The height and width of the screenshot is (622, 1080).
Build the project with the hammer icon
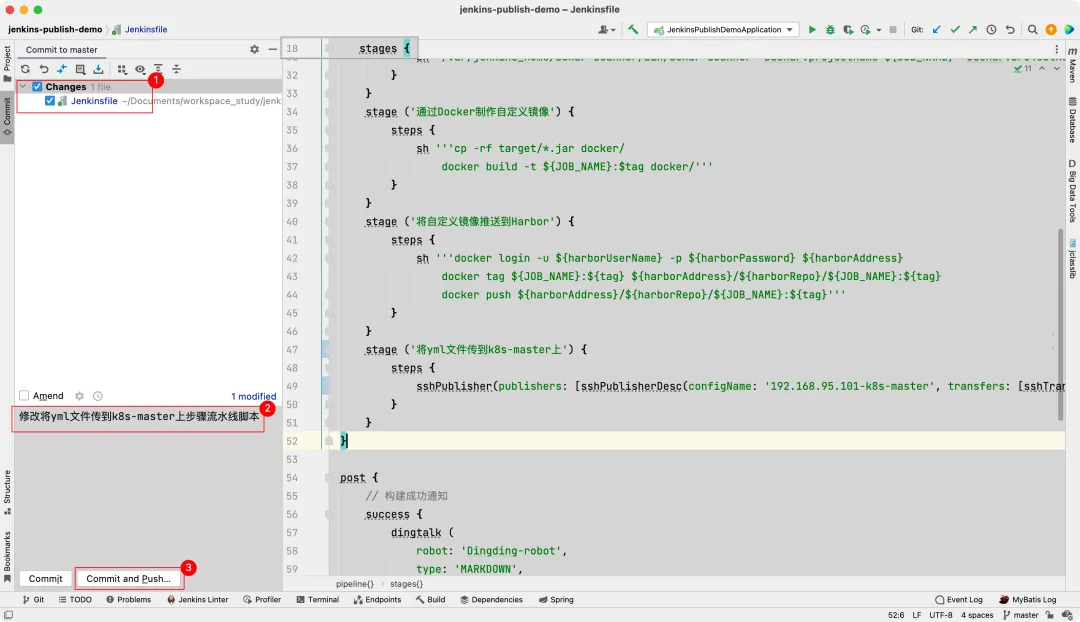633,30
